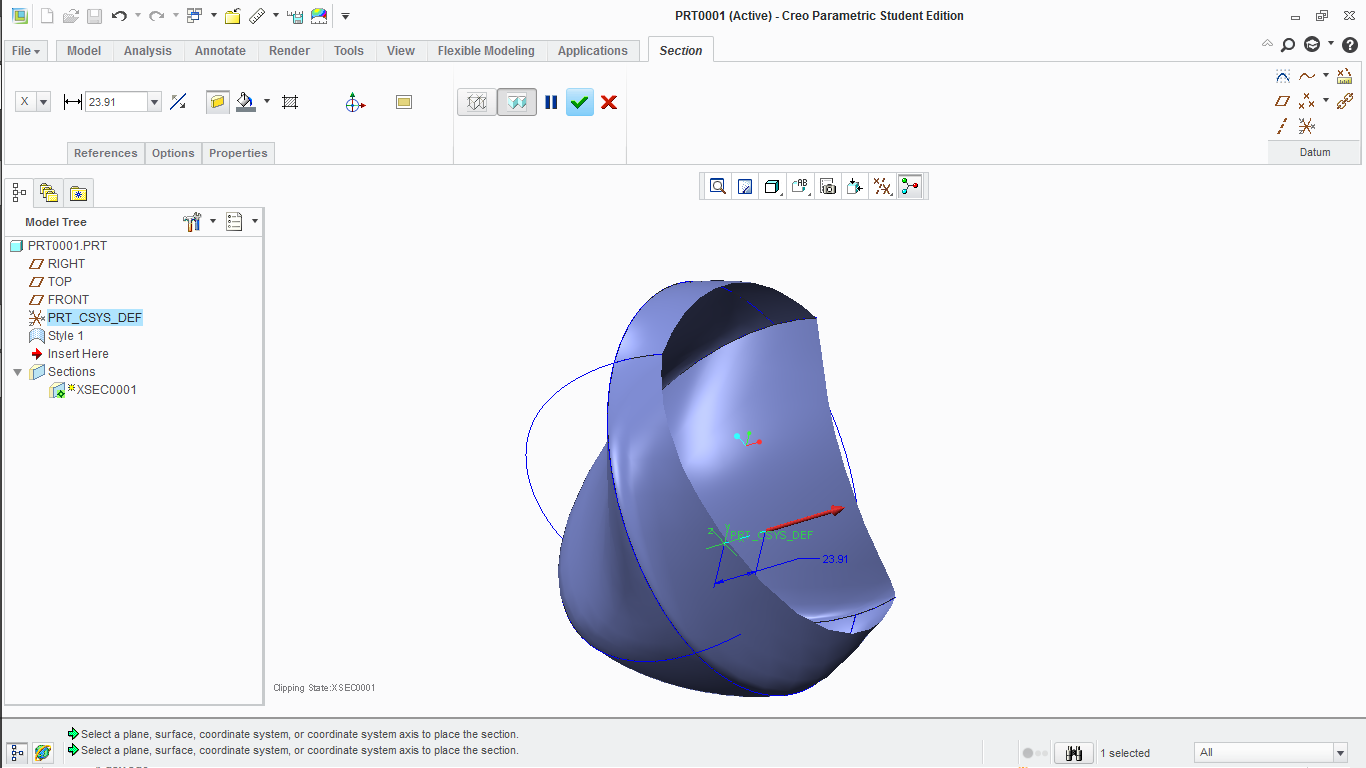The height and width of the screenshot is (768, 1366).
Task: Switch to the Applications ribbon tab
Action: (x=593, y=51)
